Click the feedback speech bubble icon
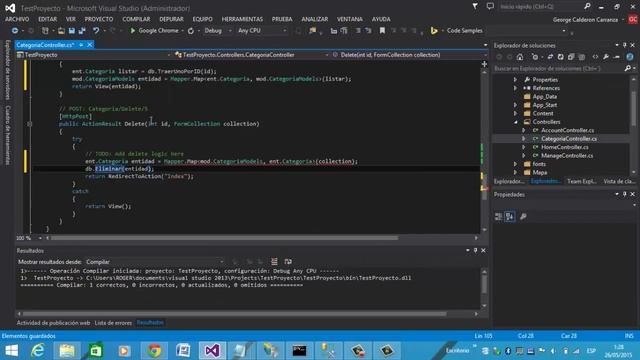Screen dimensions: 640x360 (490, 6)
